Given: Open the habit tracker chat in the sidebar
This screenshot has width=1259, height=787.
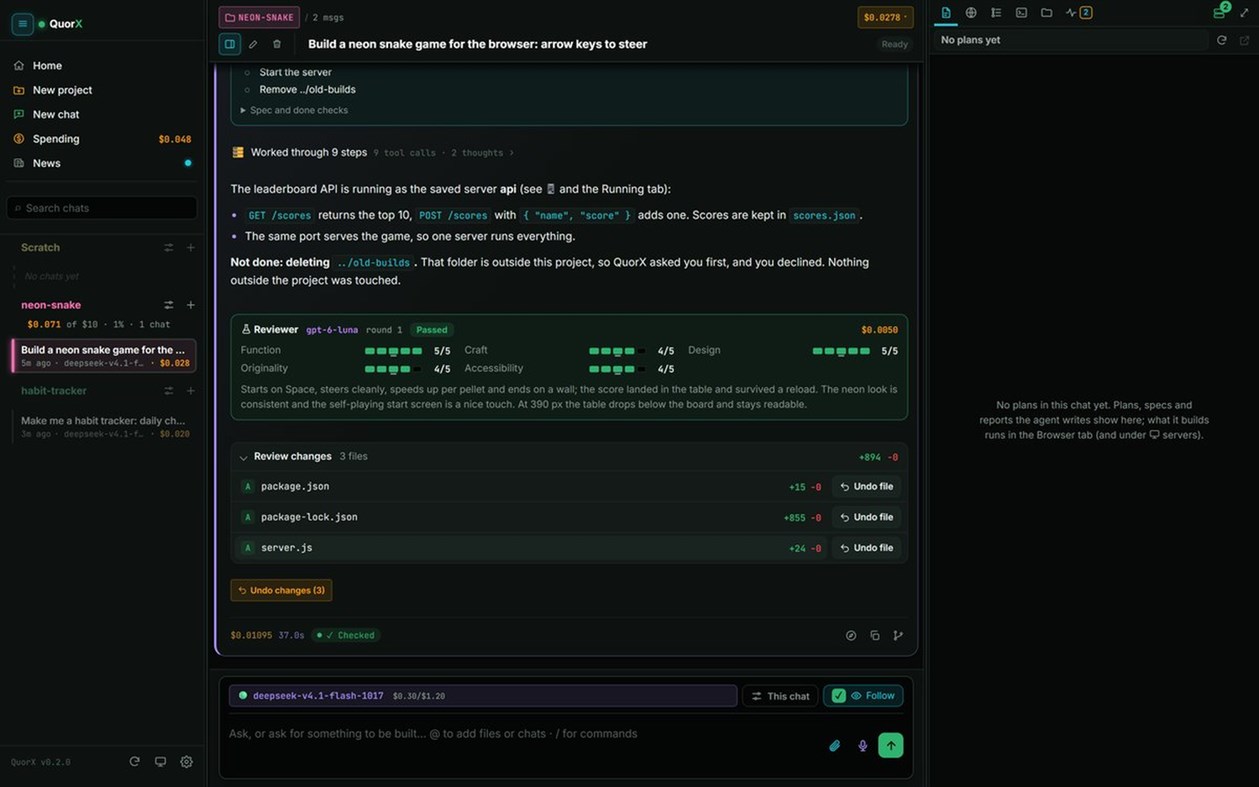Looking at the screenshot, I should [104, 427].
